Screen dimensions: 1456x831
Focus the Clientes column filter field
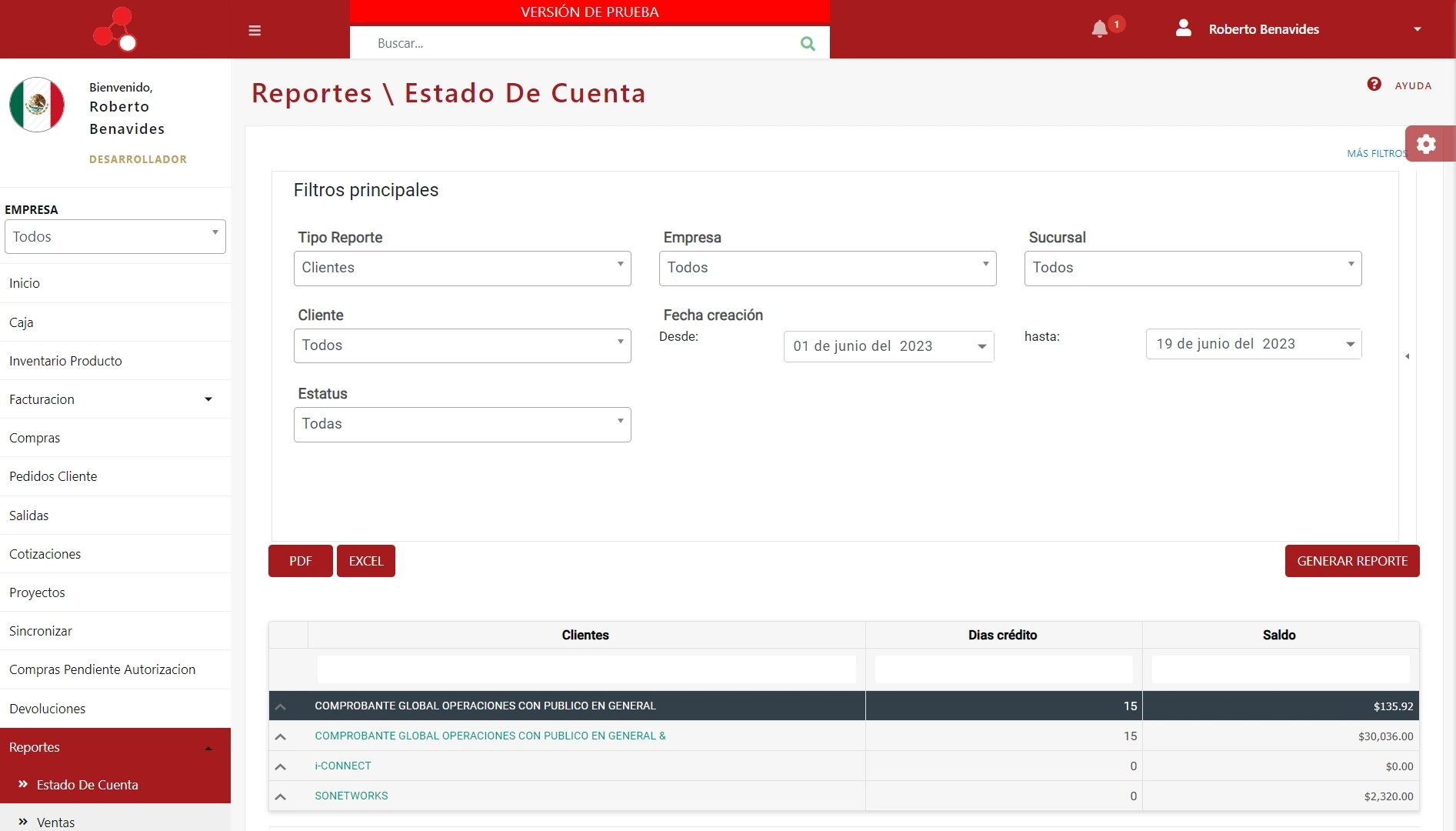587,669
